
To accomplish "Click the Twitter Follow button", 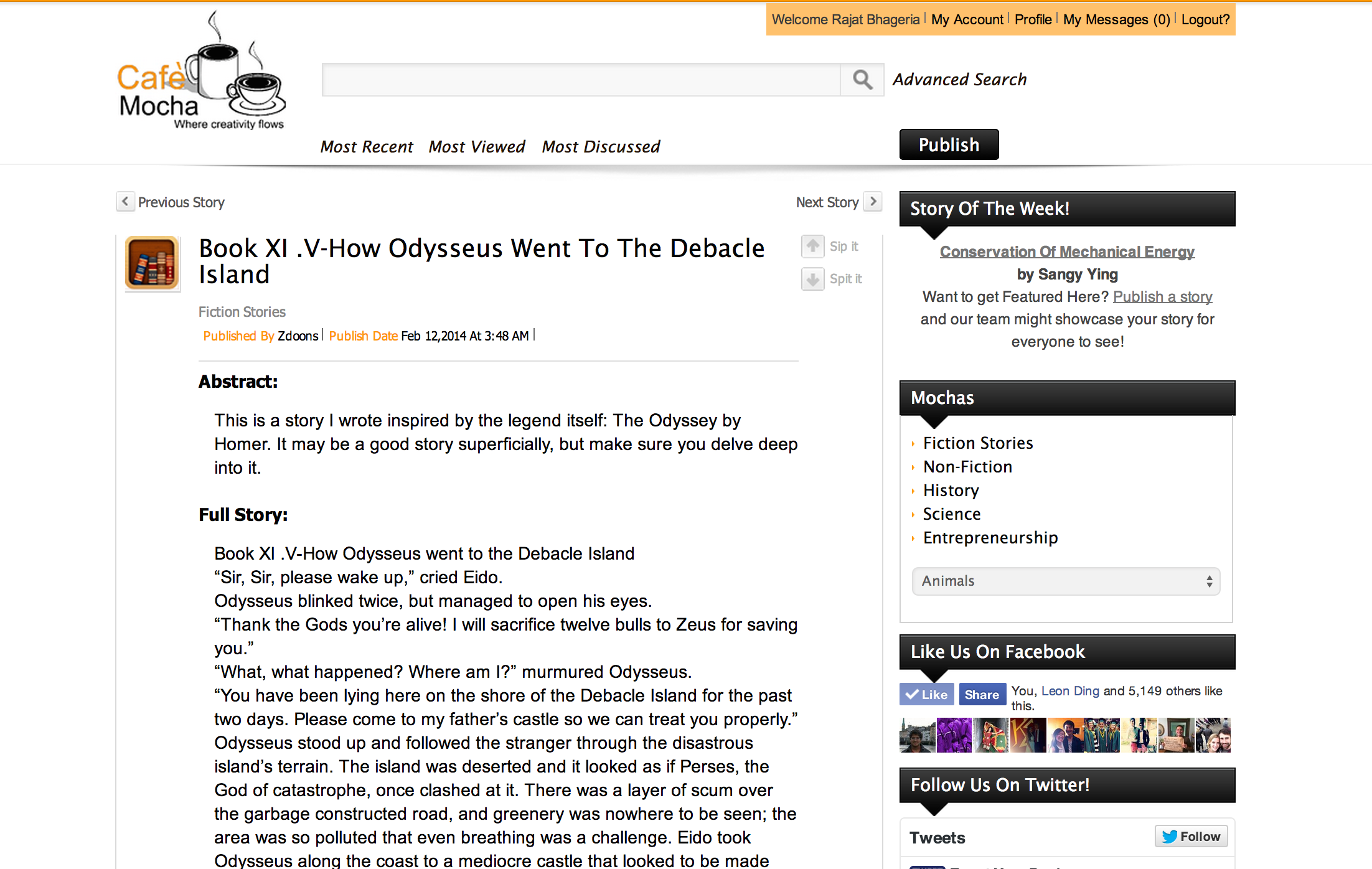I will click(x=1191, y=836).
